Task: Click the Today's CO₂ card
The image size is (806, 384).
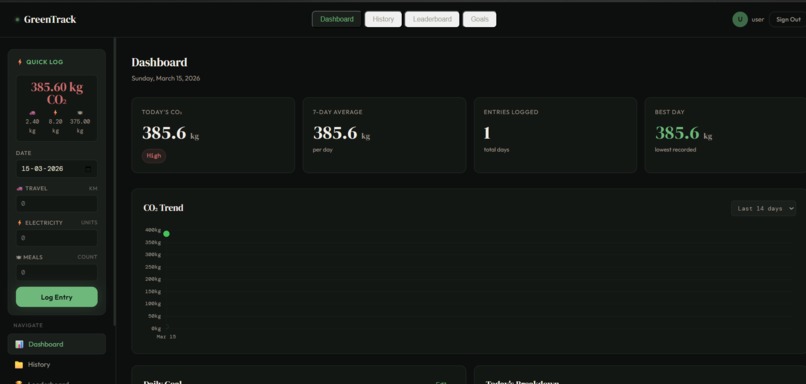Action: click(213, 135)
